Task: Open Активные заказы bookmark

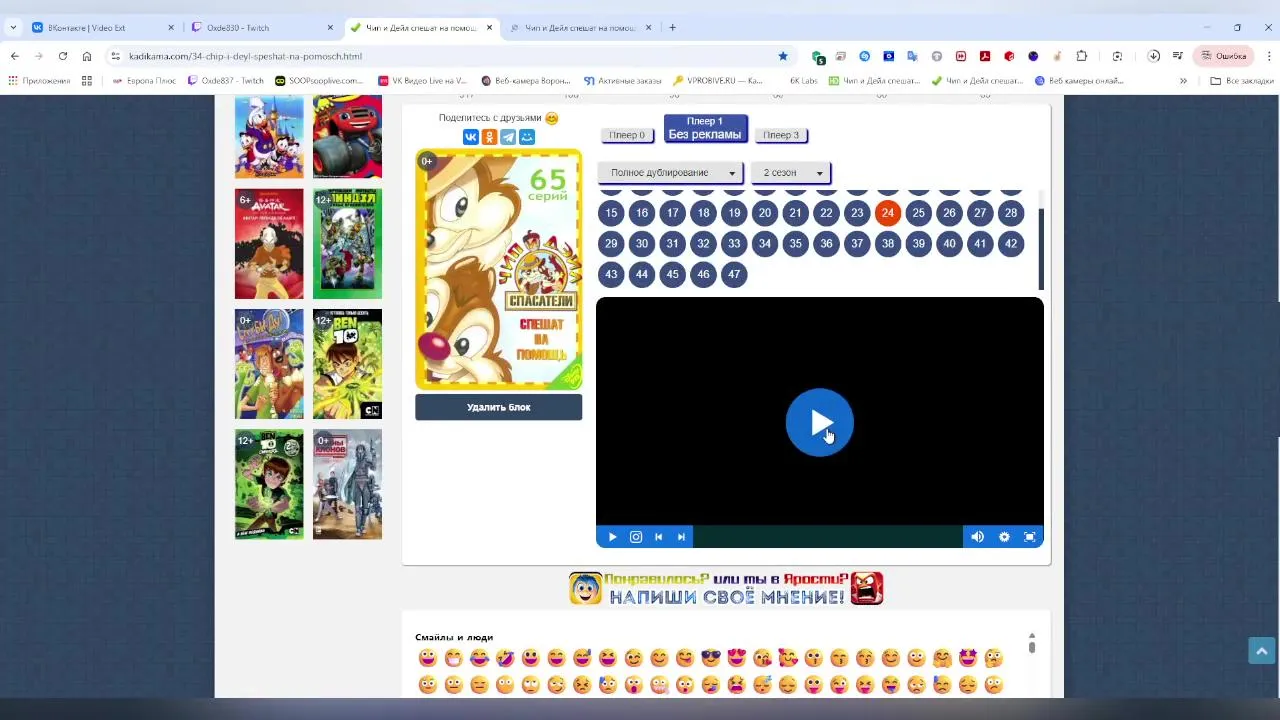Action: [x=621, y=81]
